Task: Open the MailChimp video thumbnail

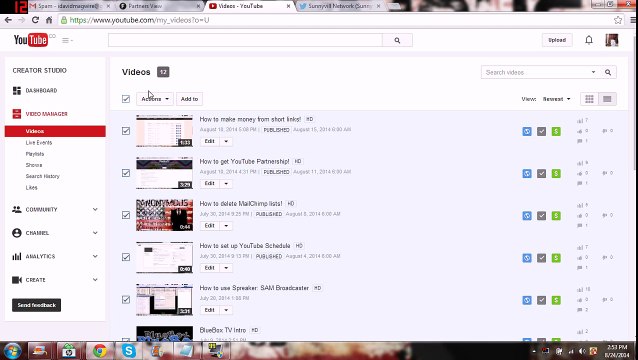Action: coord(164,215)
